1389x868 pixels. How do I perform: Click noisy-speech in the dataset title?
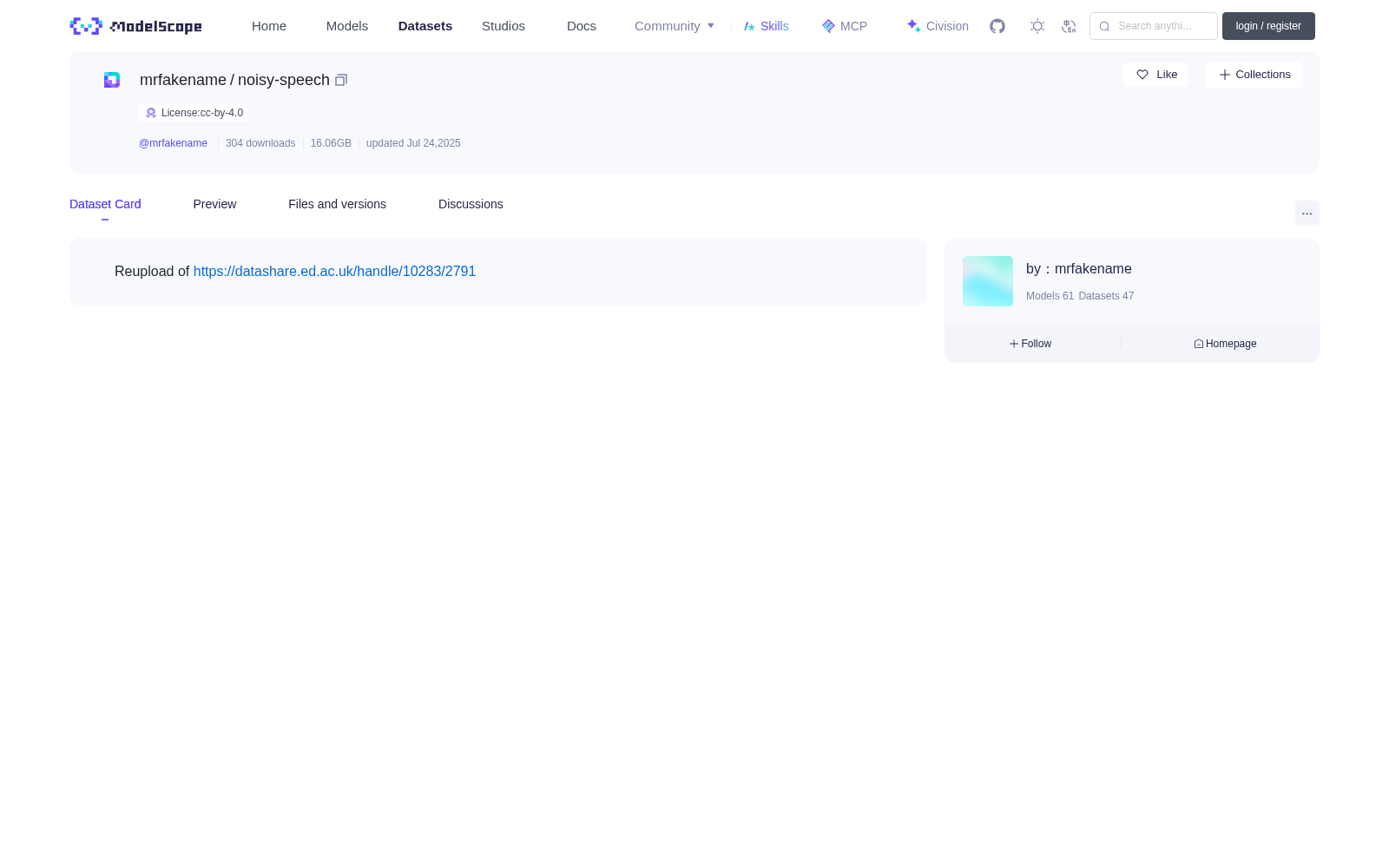[x=284, y=80]
